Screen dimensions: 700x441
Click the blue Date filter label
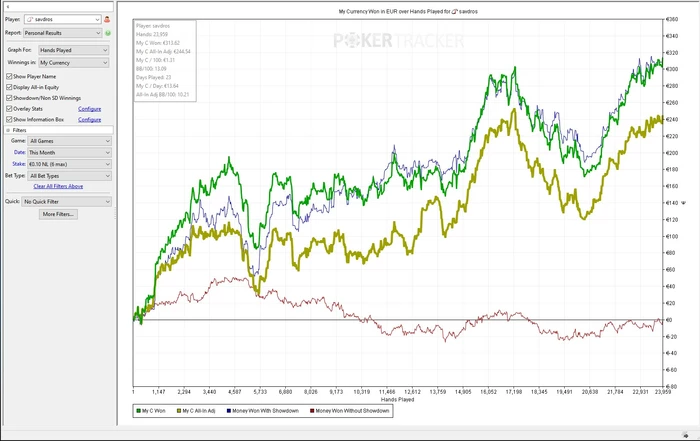[x=19, y=152]
